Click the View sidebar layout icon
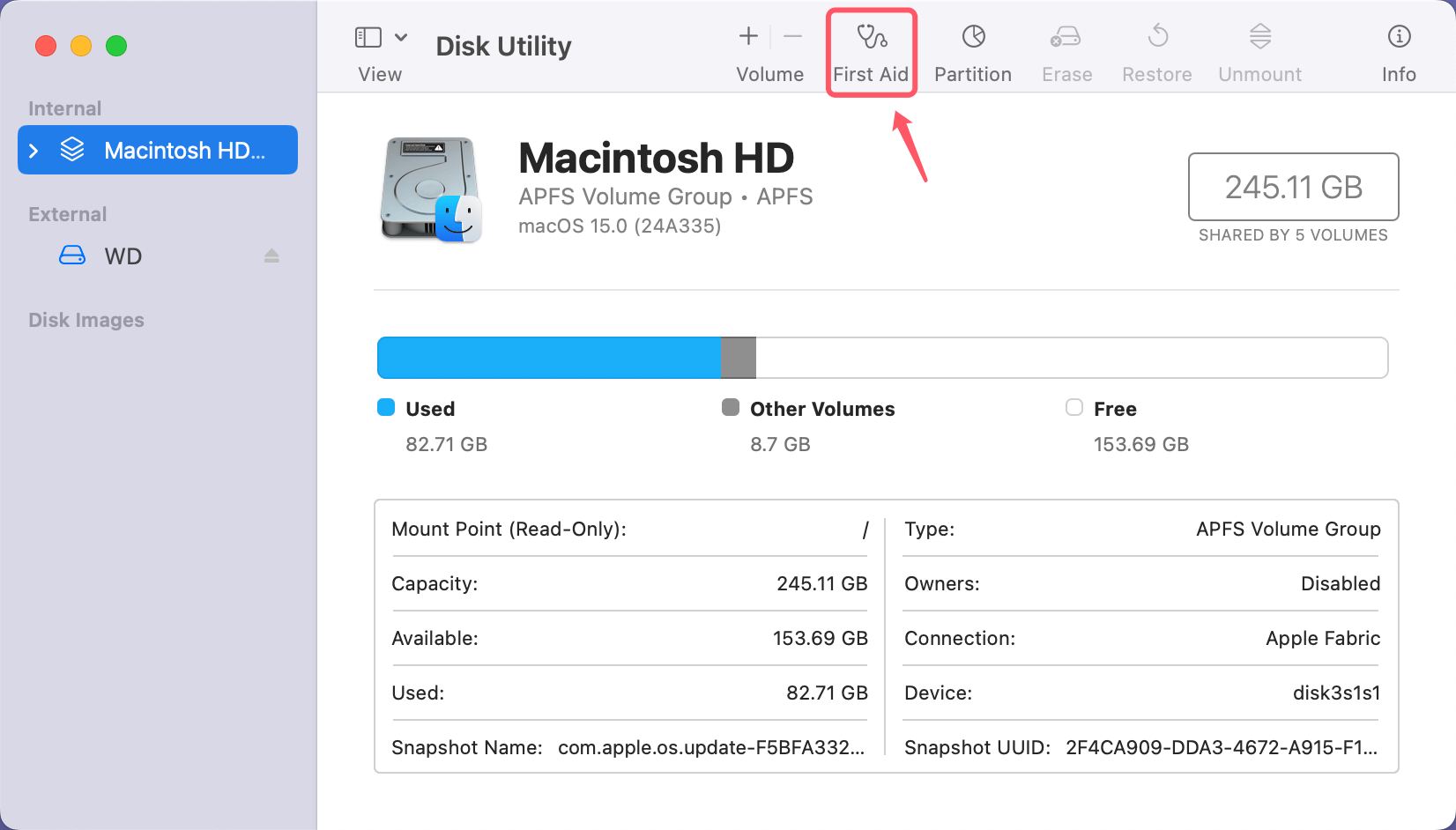The image size is (1456, 830). click(368, 37)
